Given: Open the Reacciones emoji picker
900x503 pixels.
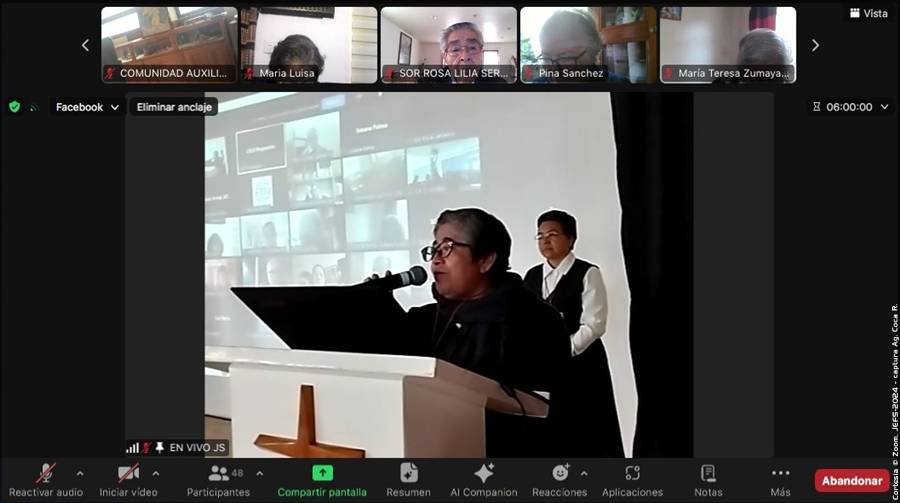Looking at the screenshot, I should [x=560, y=481].
